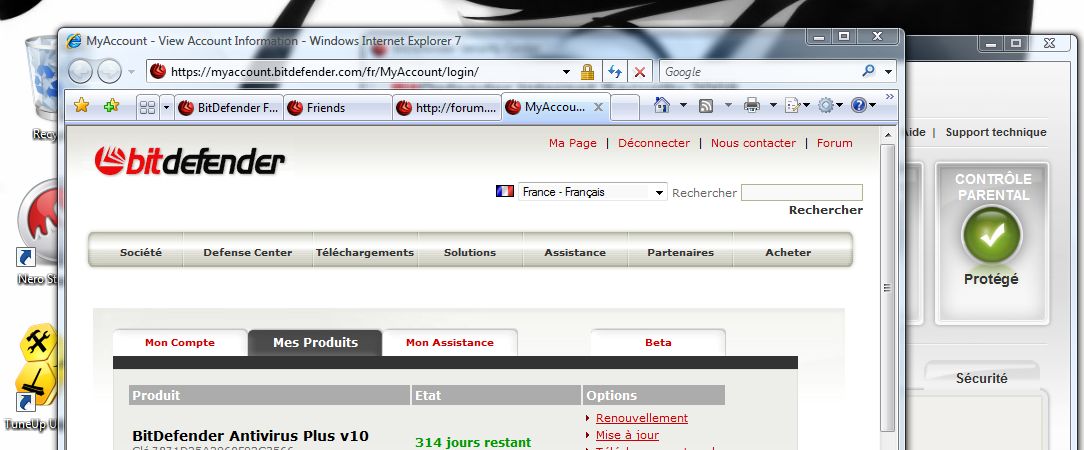Open the Beta tab
1084x450 pixels.
(x=658, y=342)
